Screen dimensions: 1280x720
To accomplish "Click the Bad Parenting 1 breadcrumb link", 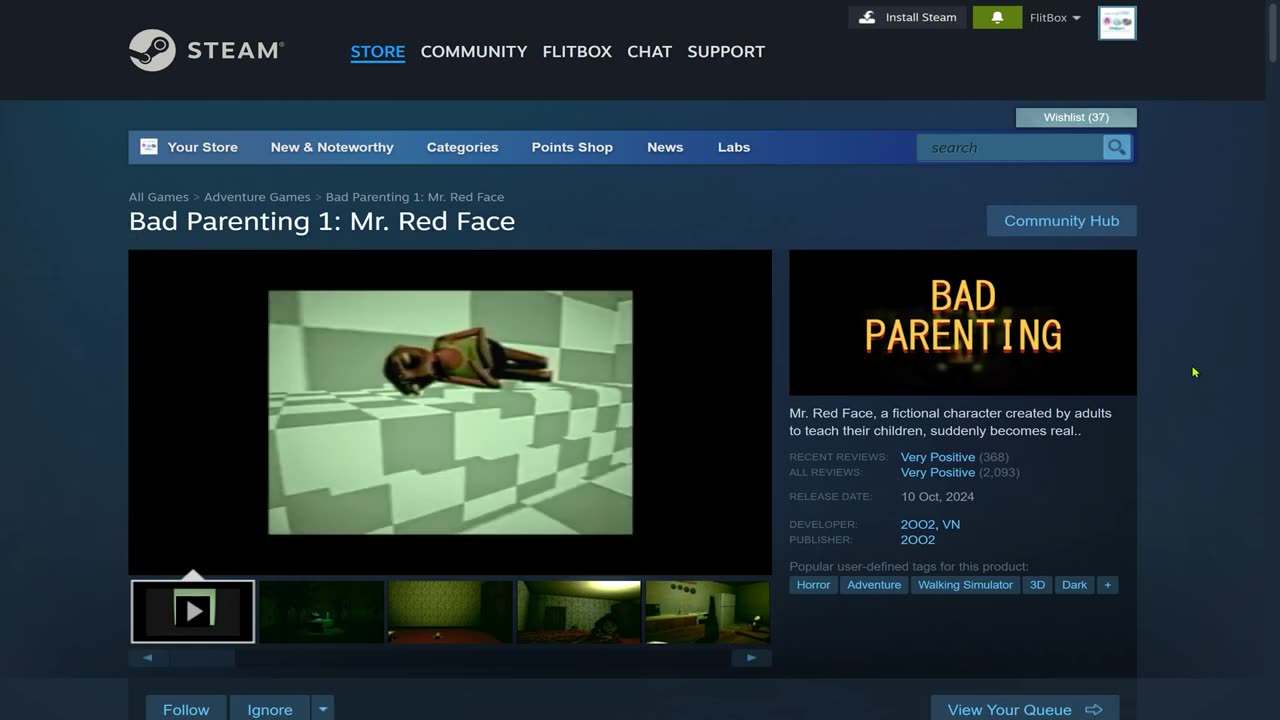I will (415, 197).
